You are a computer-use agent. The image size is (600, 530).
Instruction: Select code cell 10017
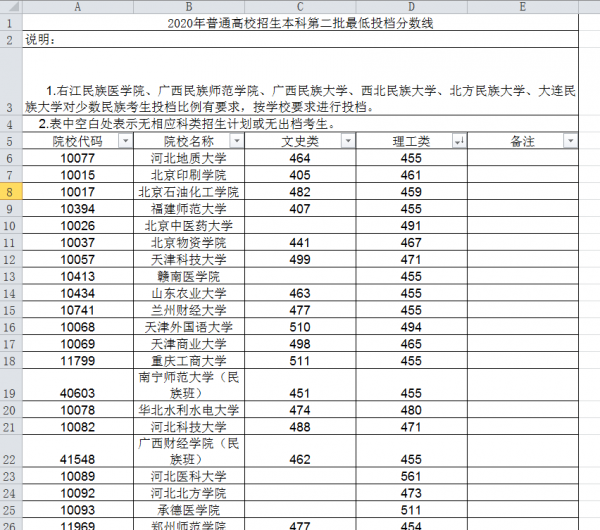[78, 192]
